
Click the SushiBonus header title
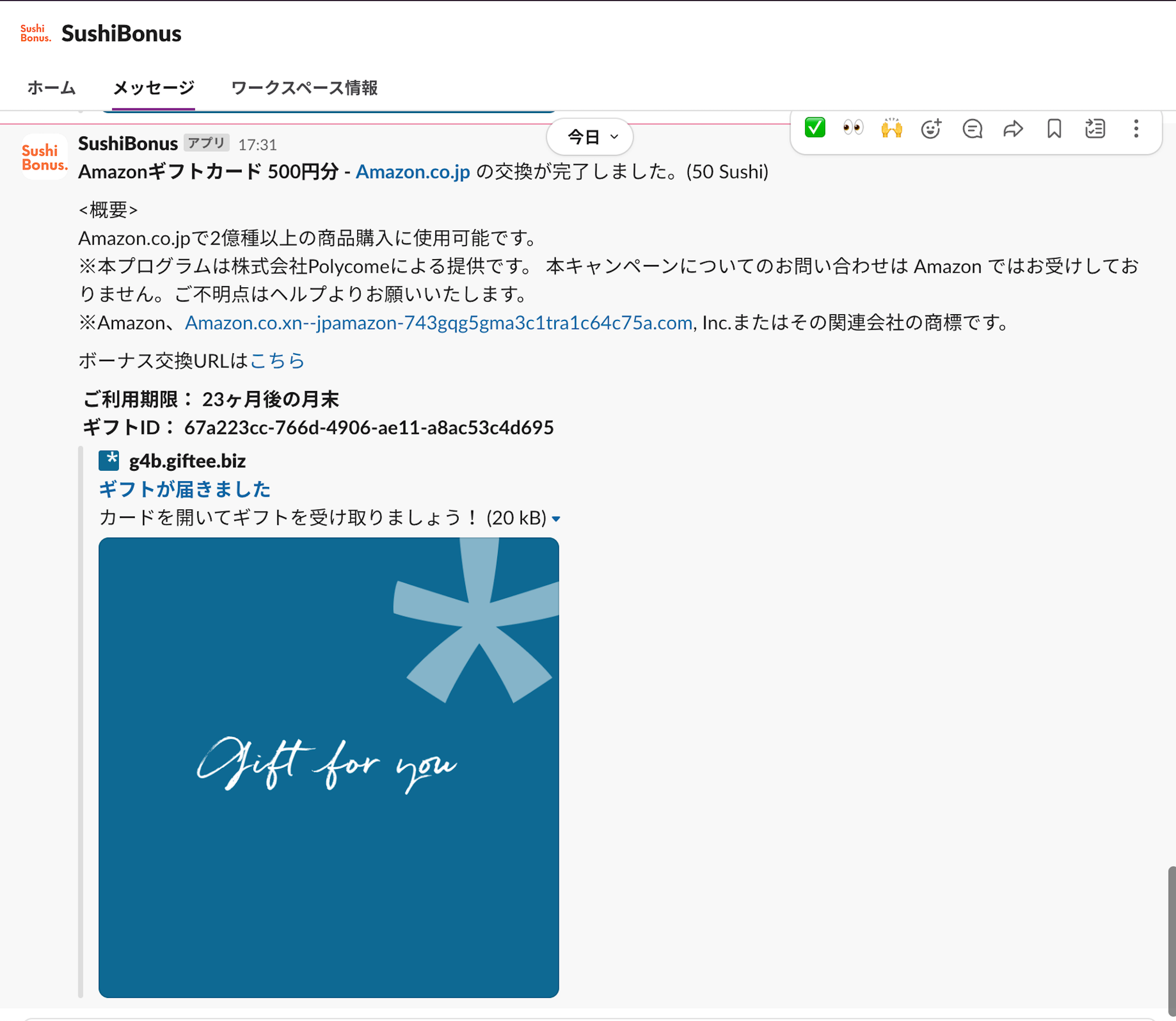[121, 33]
